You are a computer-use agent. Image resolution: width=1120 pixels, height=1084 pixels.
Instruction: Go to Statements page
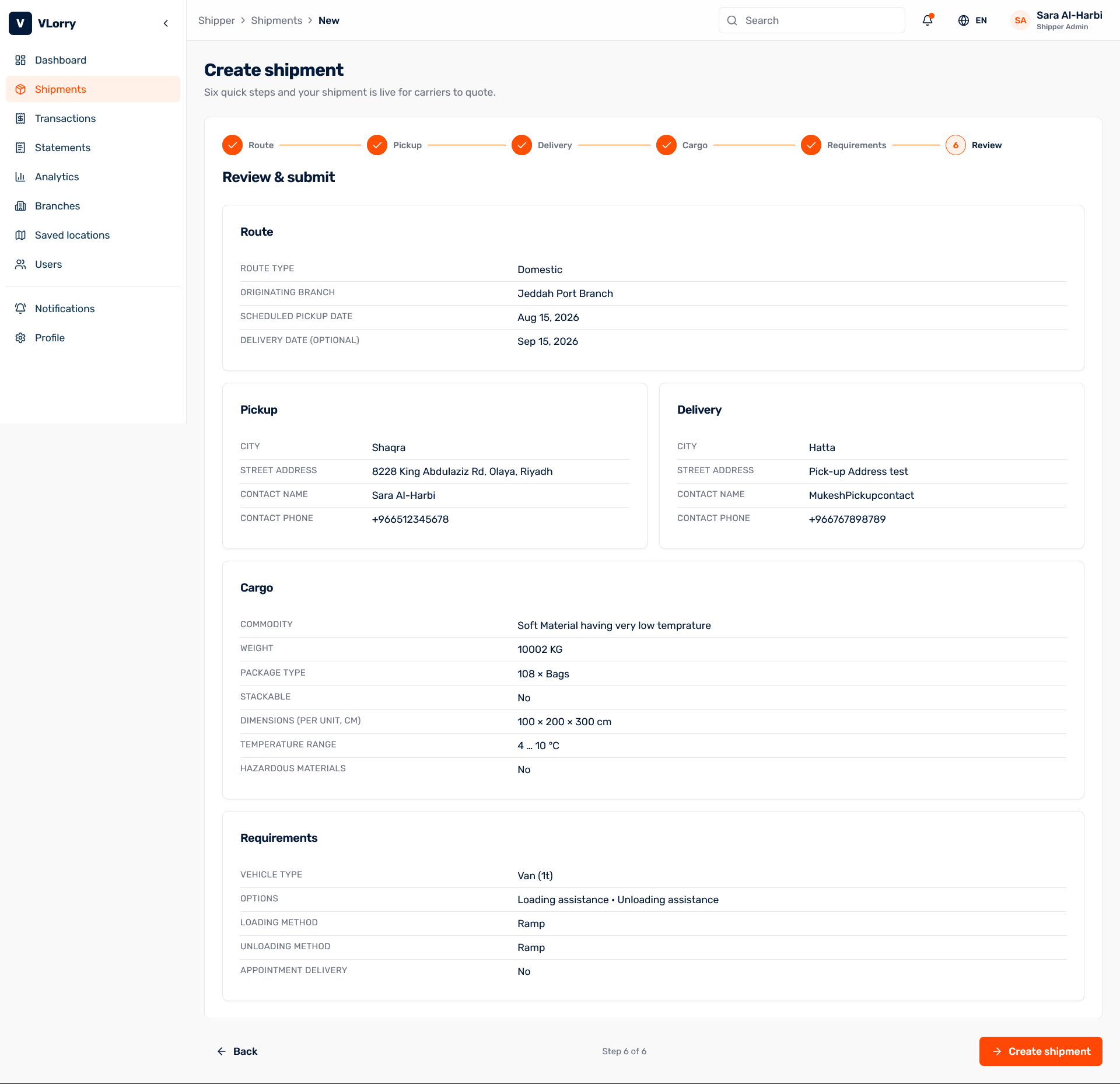pyautogui.click(x=93, y=148)
